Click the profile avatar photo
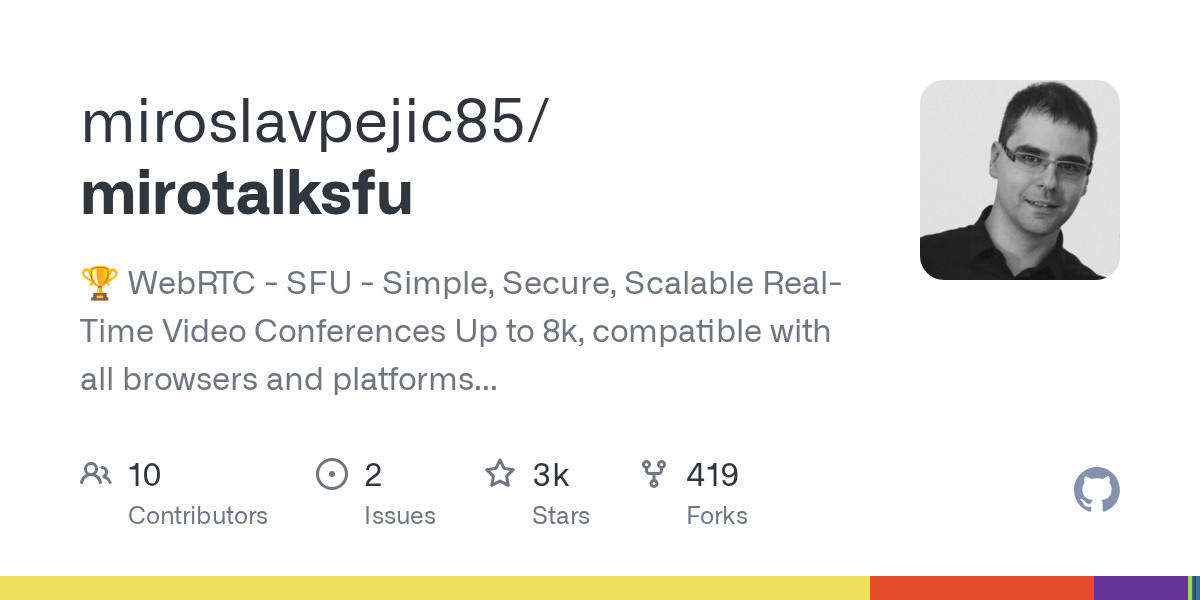The width and height of the screenshot is (1200, 600). tap(1019, 180)
